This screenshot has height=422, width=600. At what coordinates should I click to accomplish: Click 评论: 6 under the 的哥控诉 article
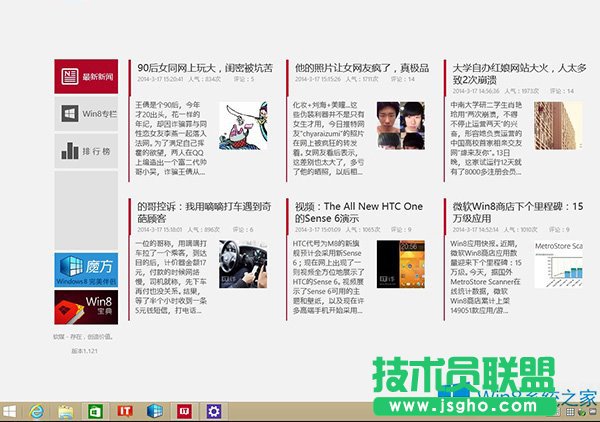click(243, 230)
